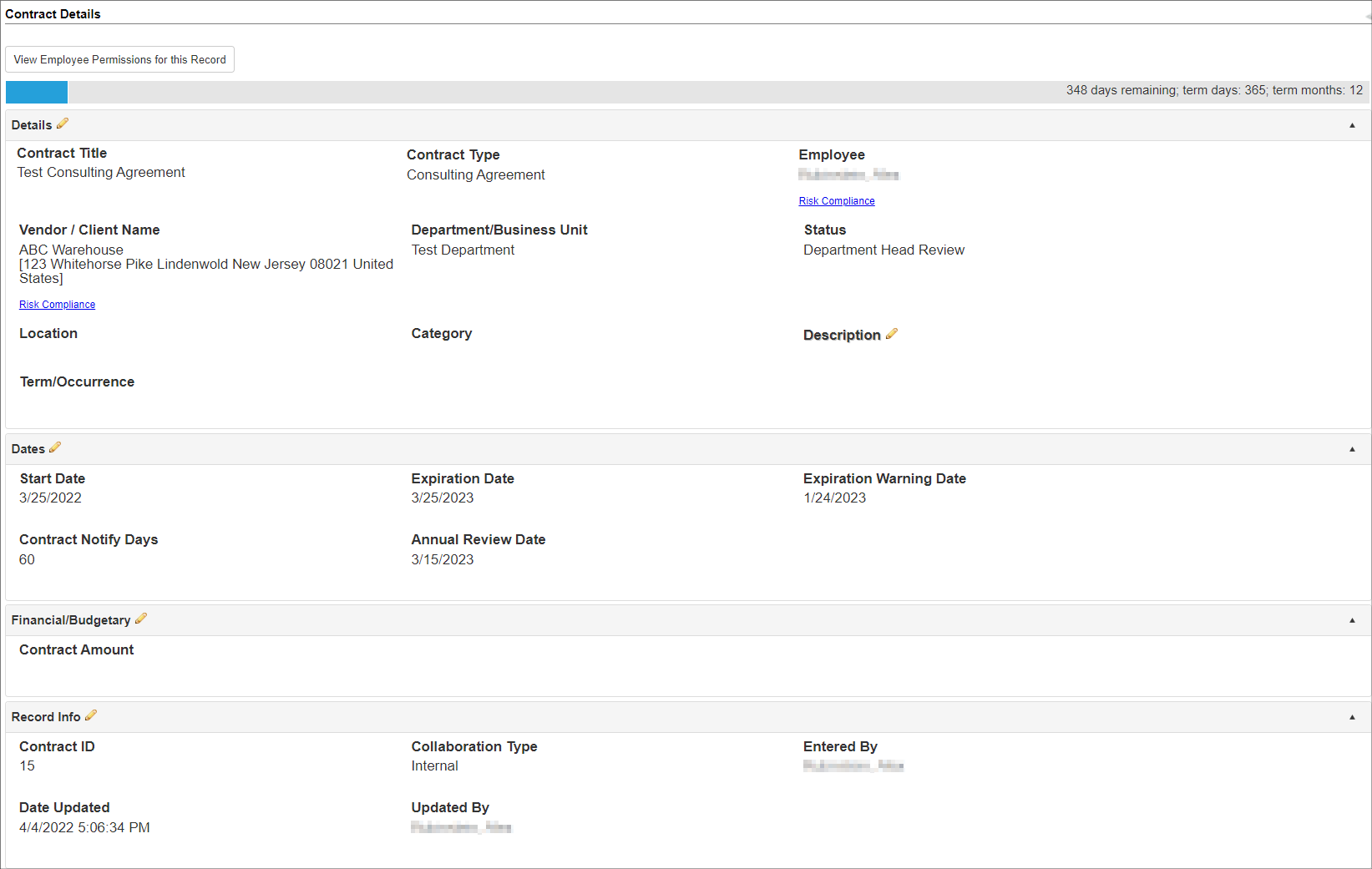The image size is (1372, 869).
Task: Click the Category field label
Action: pos(442,333)
